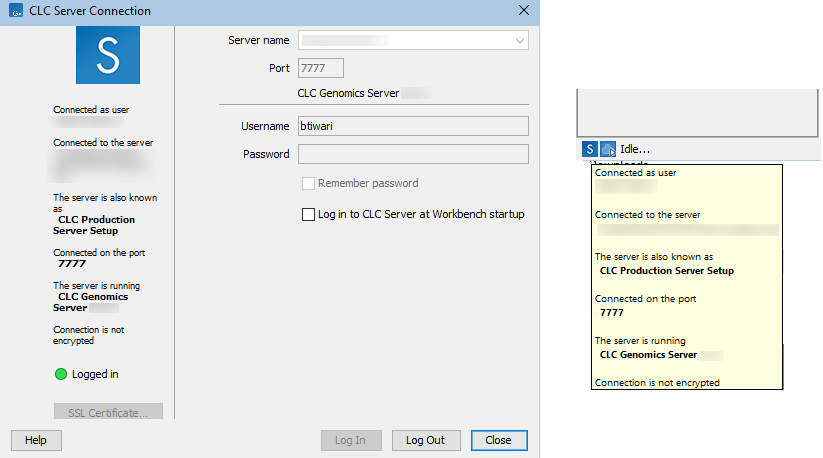Image resolution: width=823 pixels, height=458 pixels.
Task: Click the CLC title bar app icon
Action: pyautogui.click(x=16, y=10)
